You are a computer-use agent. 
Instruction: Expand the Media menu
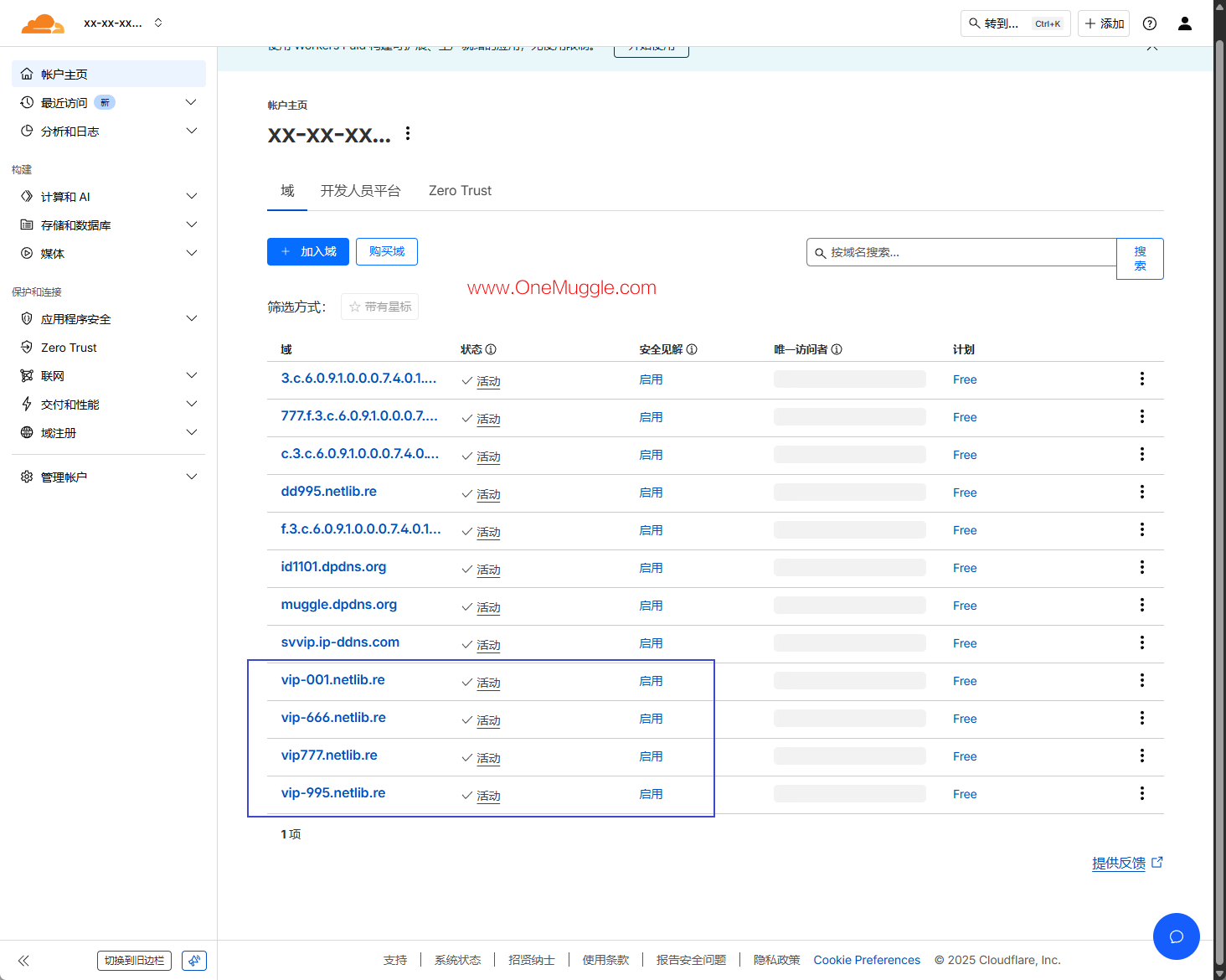click(x=191, y=253)
